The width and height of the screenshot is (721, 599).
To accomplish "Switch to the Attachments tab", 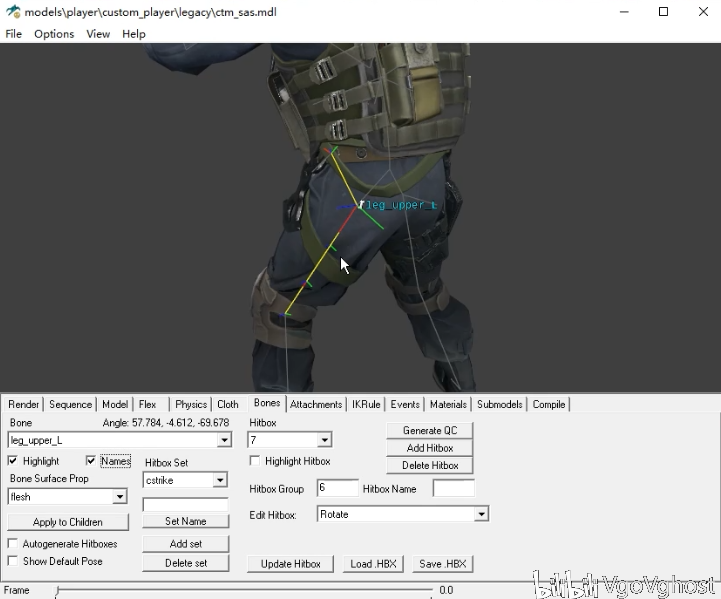I will click(x=316, y=405).
